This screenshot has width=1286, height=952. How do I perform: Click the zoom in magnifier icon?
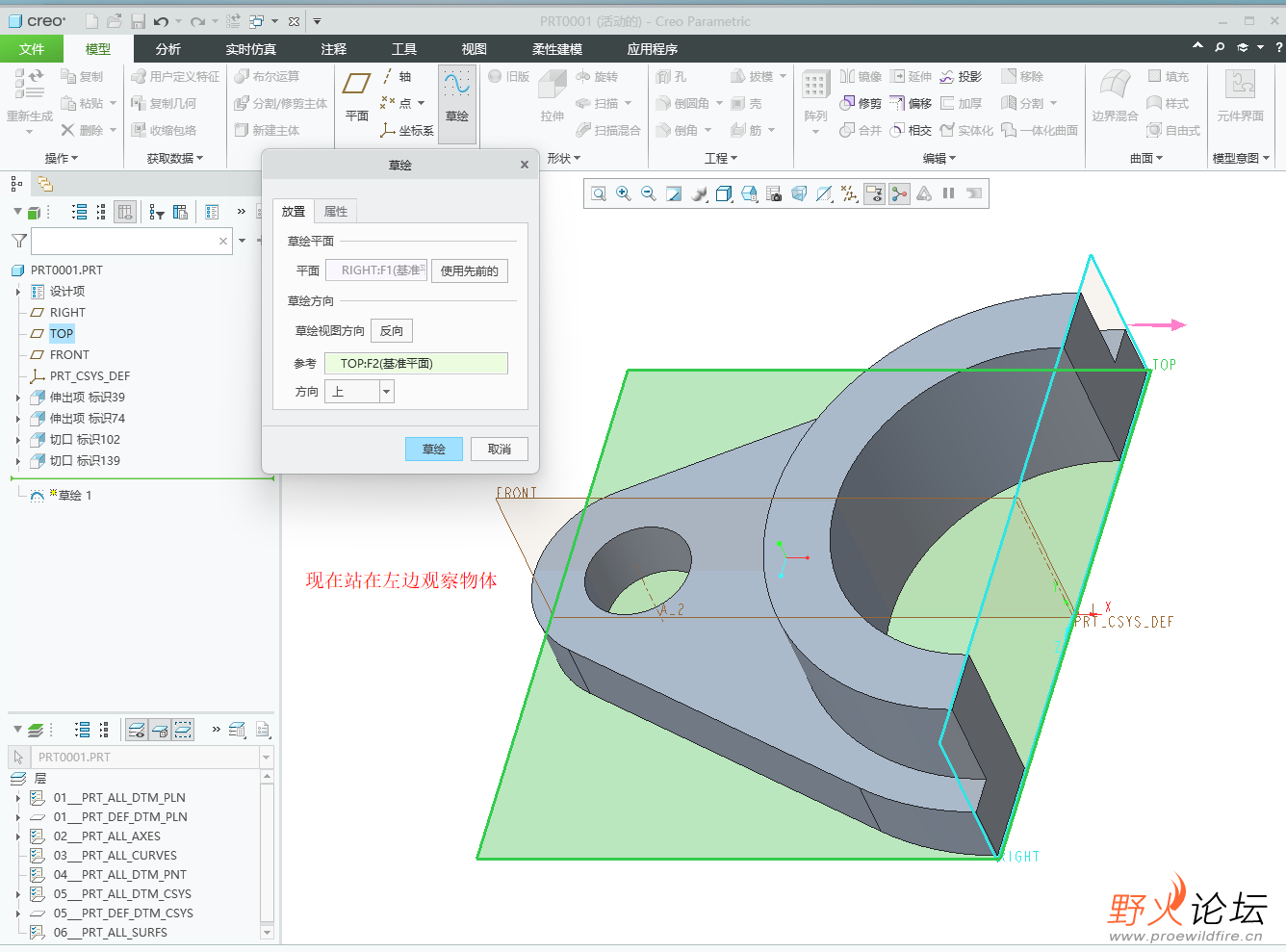[624, 193]
